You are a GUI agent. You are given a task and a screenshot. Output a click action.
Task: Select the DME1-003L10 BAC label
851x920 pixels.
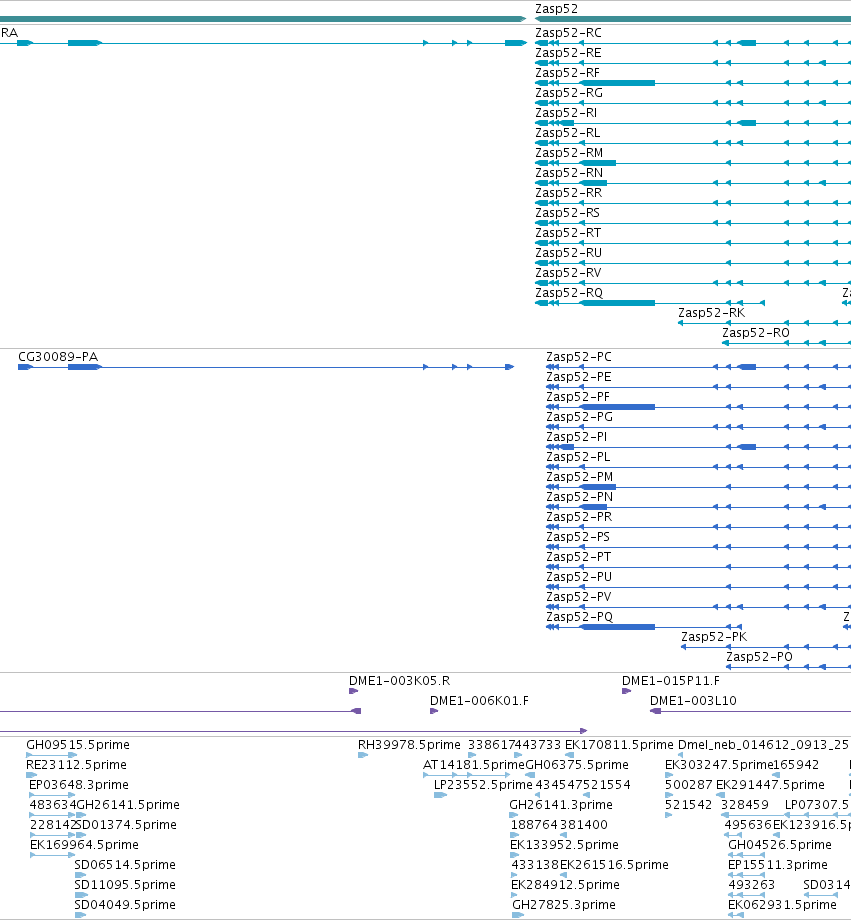(693, 701)
